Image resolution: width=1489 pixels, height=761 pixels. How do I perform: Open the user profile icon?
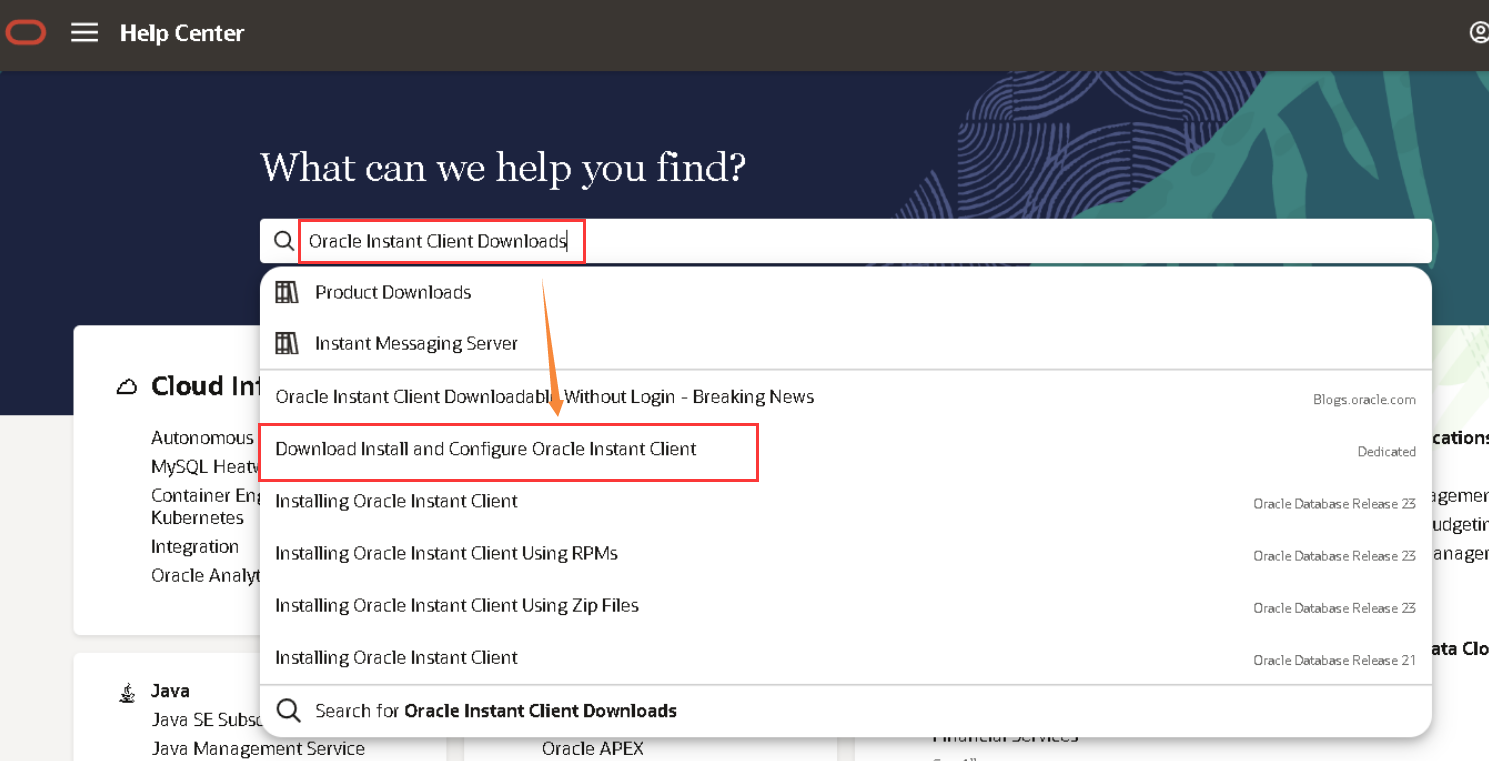tap(1479, 33)
